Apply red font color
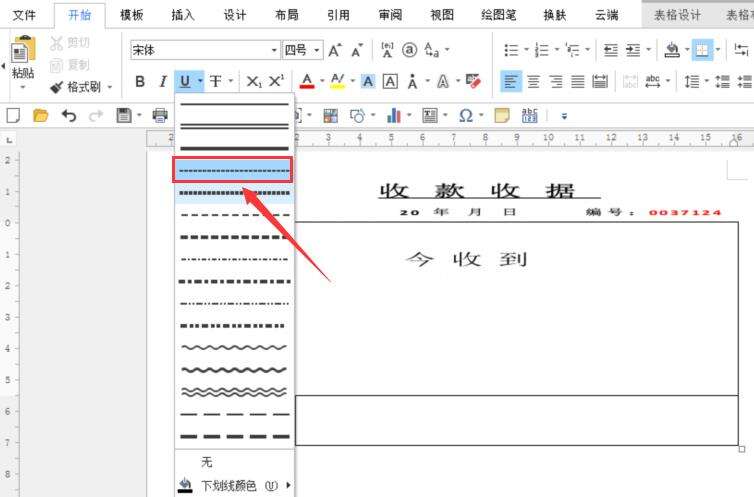The image size is (754, 497). (x=307, y=82)
